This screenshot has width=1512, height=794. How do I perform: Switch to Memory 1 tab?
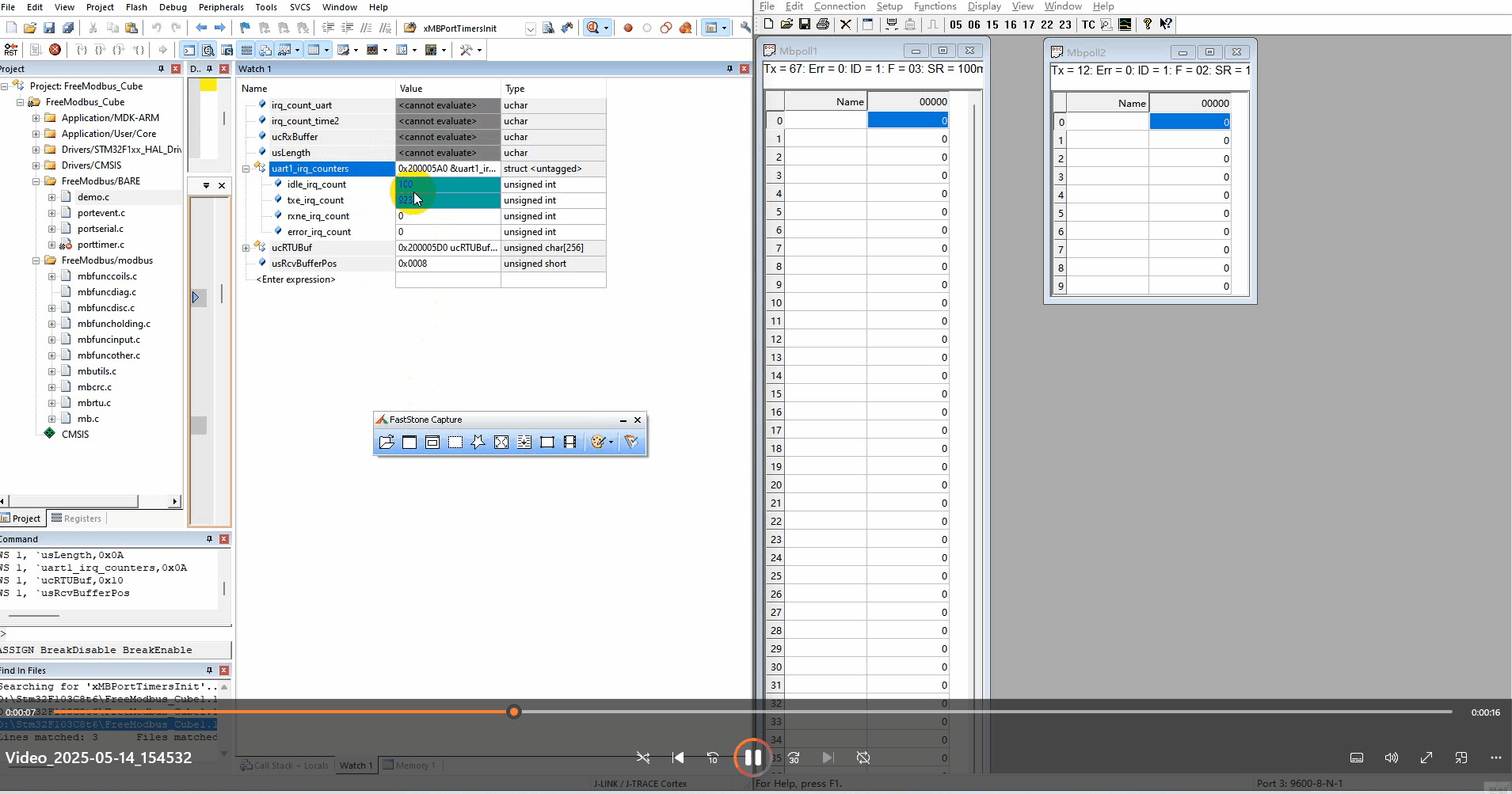(x=409, y=766)
